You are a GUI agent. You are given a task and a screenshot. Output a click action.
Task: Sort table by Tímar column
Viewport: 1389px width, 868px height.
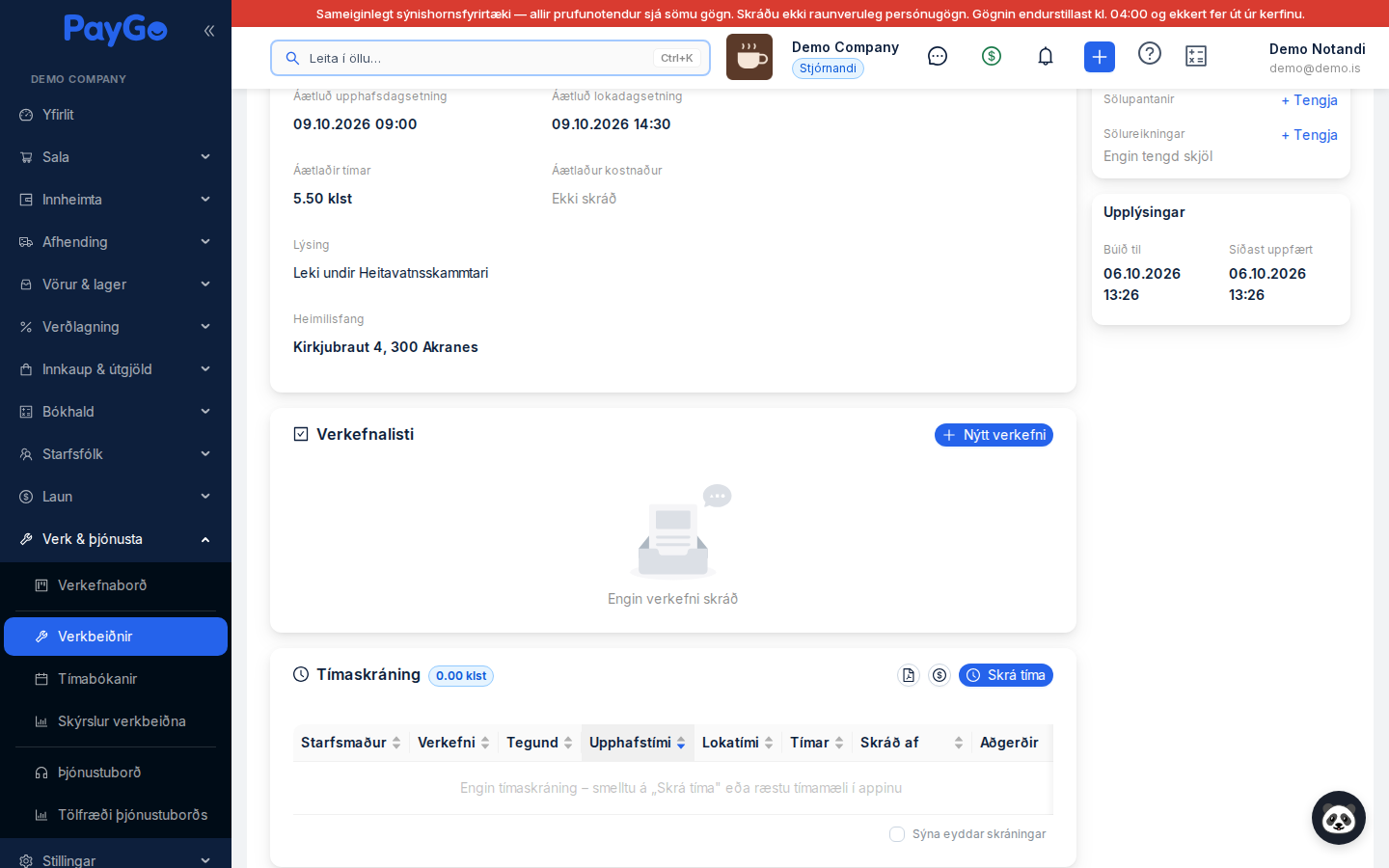817,743
